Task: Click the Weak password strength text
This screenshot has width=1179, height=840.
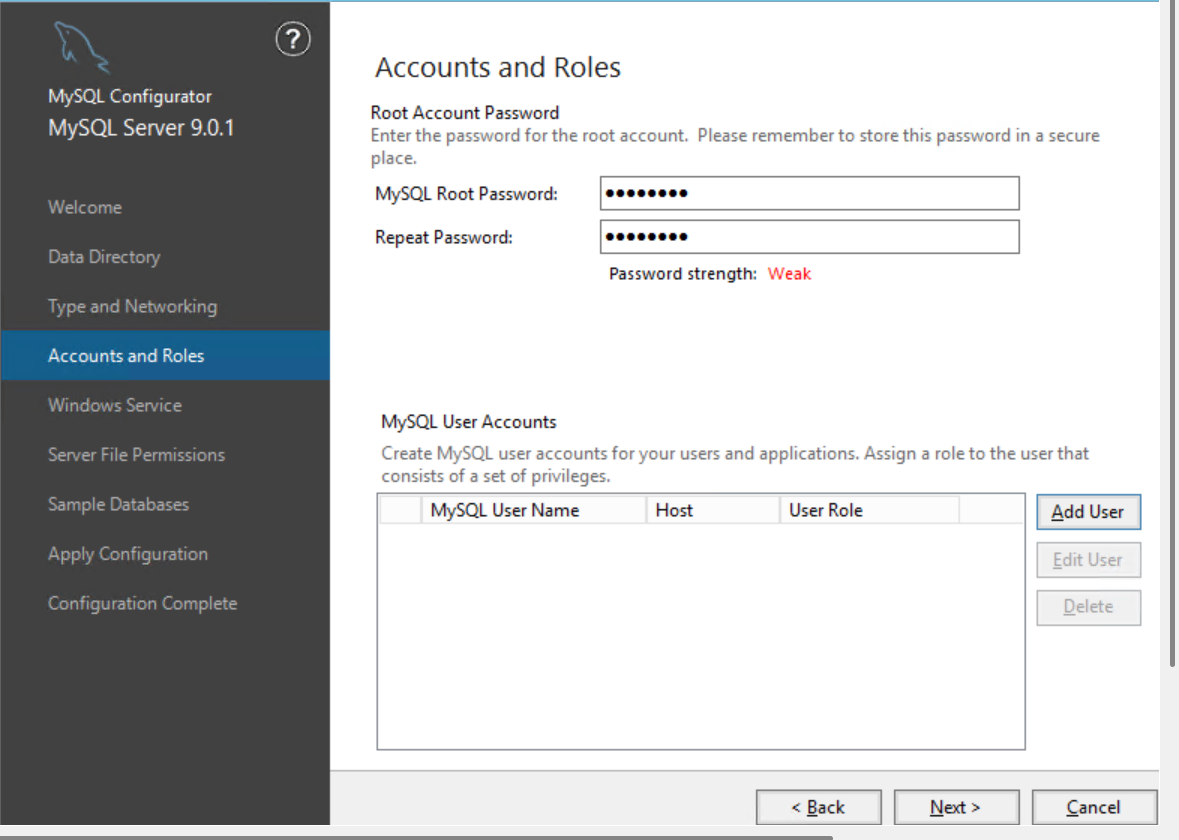Action: point(789,274)
